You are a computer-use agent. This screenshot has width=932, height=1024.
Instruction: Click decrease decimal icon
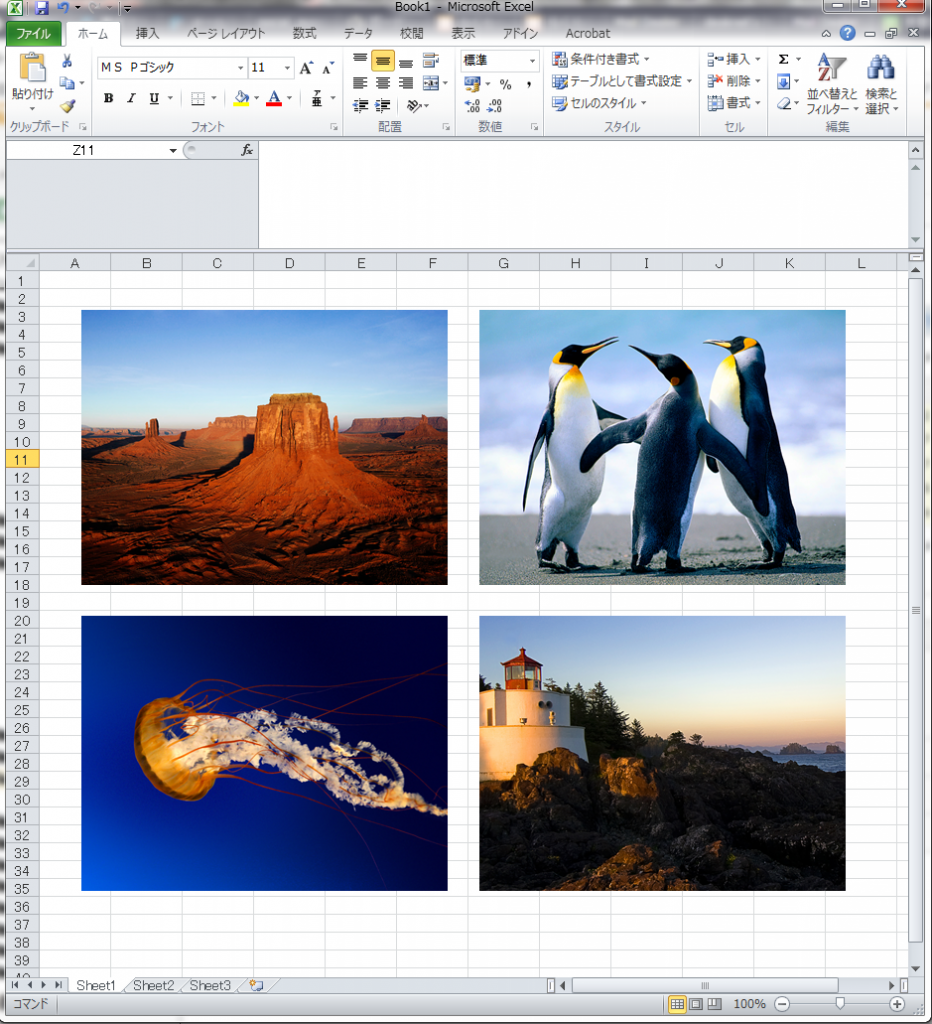tap(495, 106)
